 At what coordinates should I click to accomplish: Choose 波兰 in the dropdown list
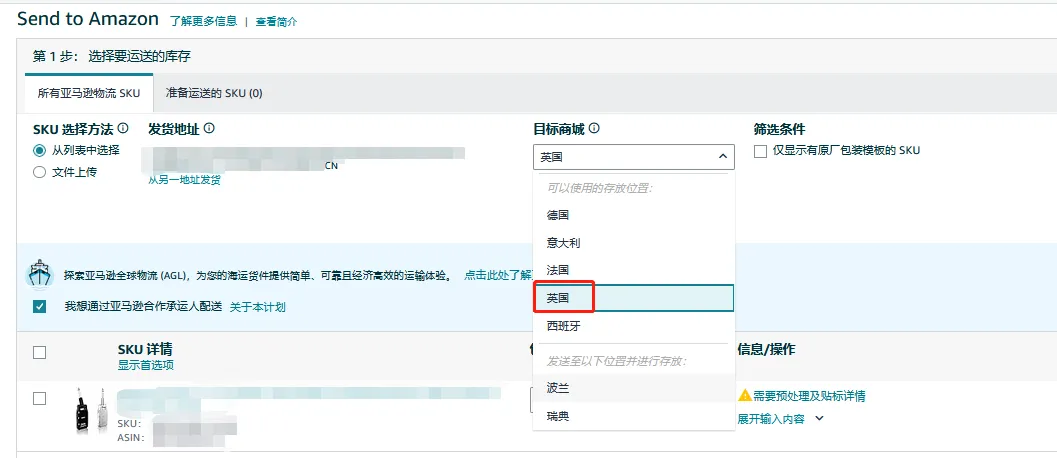coord(558,387)
